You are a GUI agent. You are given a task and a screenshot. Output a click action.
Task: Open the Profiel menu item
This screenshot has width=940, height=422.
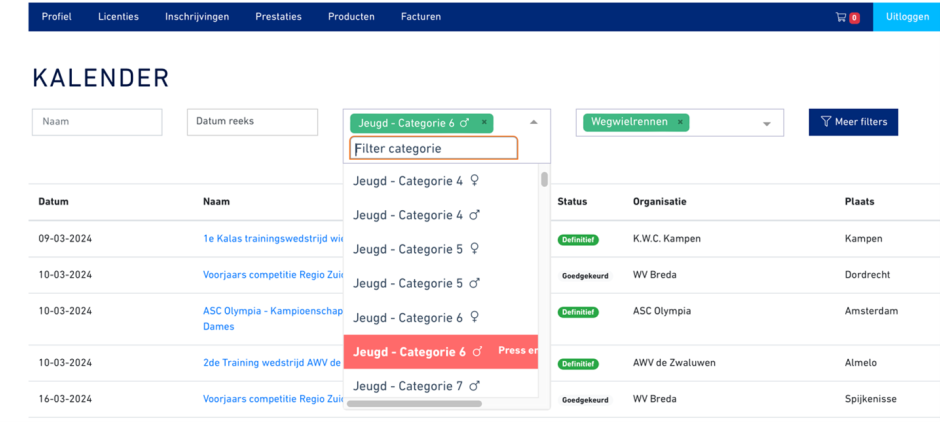pos(56,17)
